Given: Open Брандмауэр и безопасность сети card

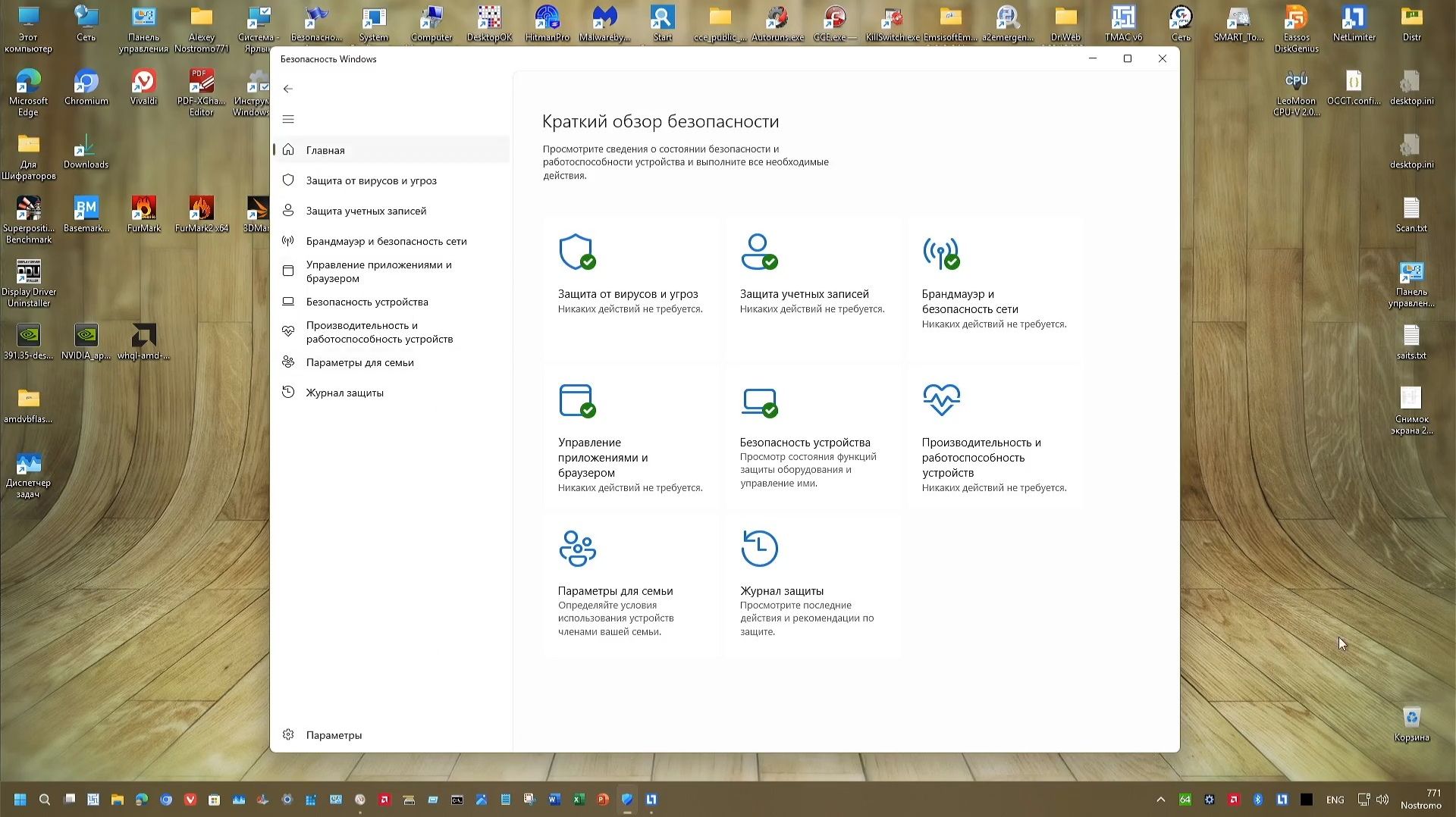Looking at the screenshot, I should [x=995, y=288].
